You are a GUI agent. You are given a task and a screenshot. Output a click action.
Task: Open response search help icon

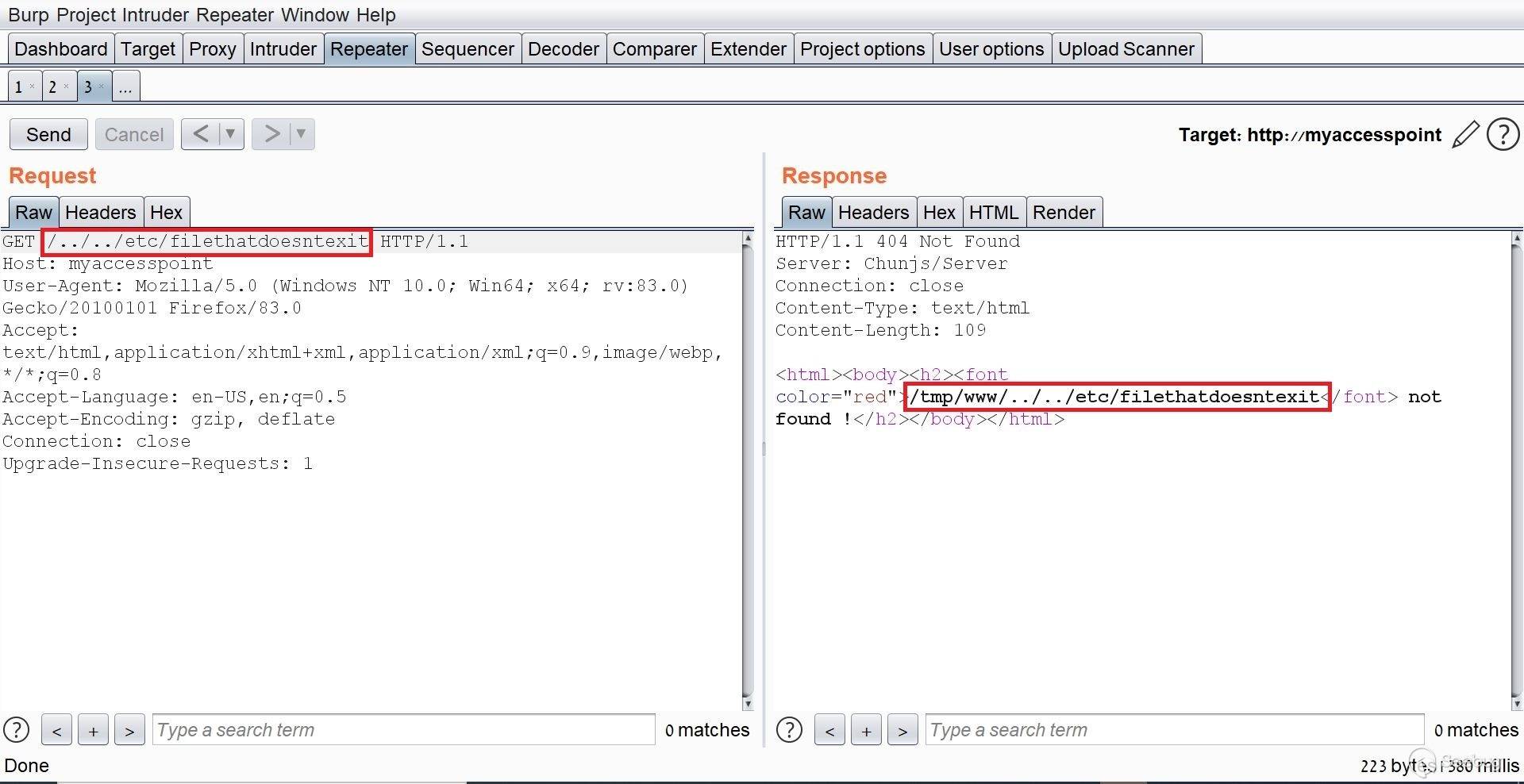(x=789, y=729)
